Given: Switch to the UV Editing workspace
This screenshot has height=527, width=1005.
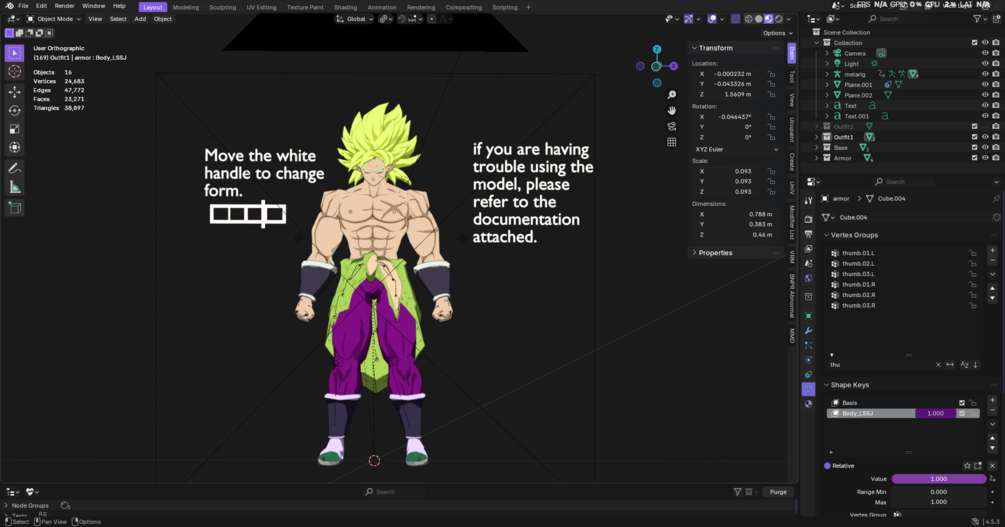Looking at the screenshot, I should pos(262,7).
